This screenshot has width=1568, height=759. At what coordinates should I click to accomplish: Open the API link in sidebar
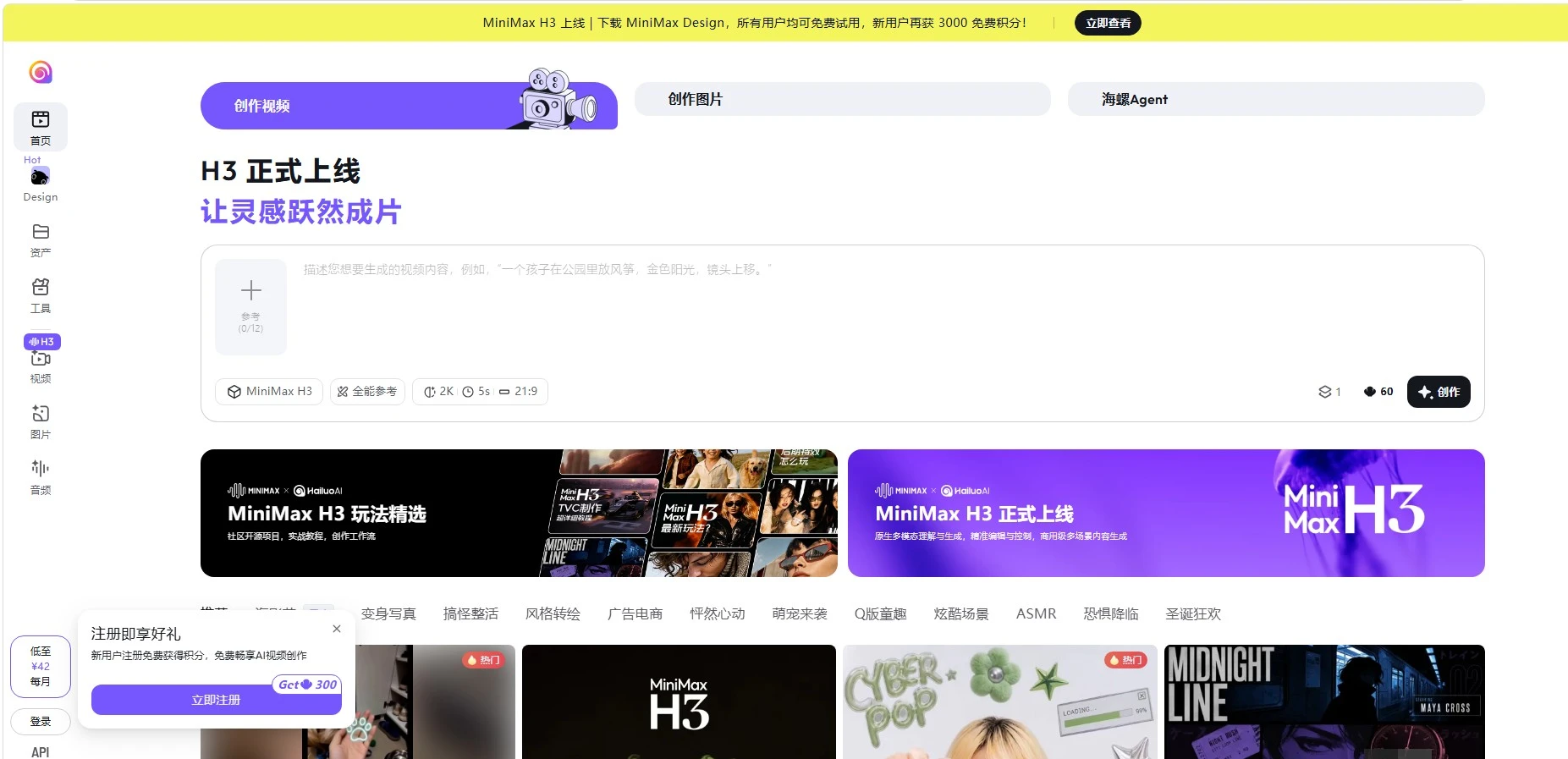tap(41, 752)
